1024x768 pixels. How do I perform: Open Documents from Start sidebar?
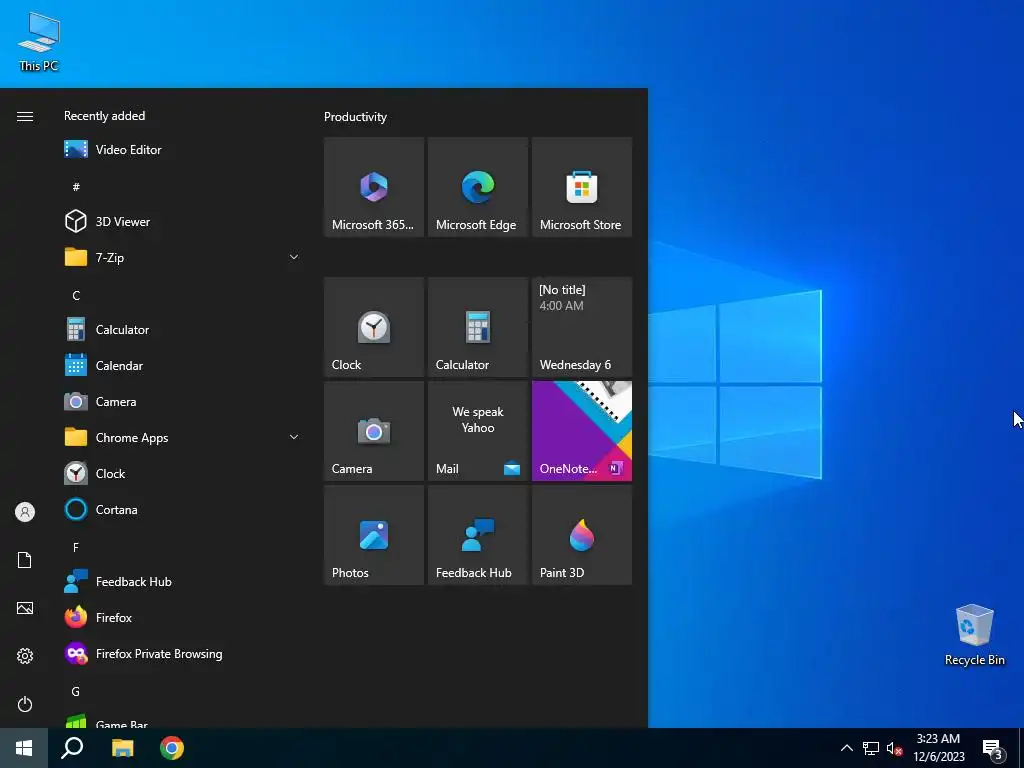tap(25, 560)
